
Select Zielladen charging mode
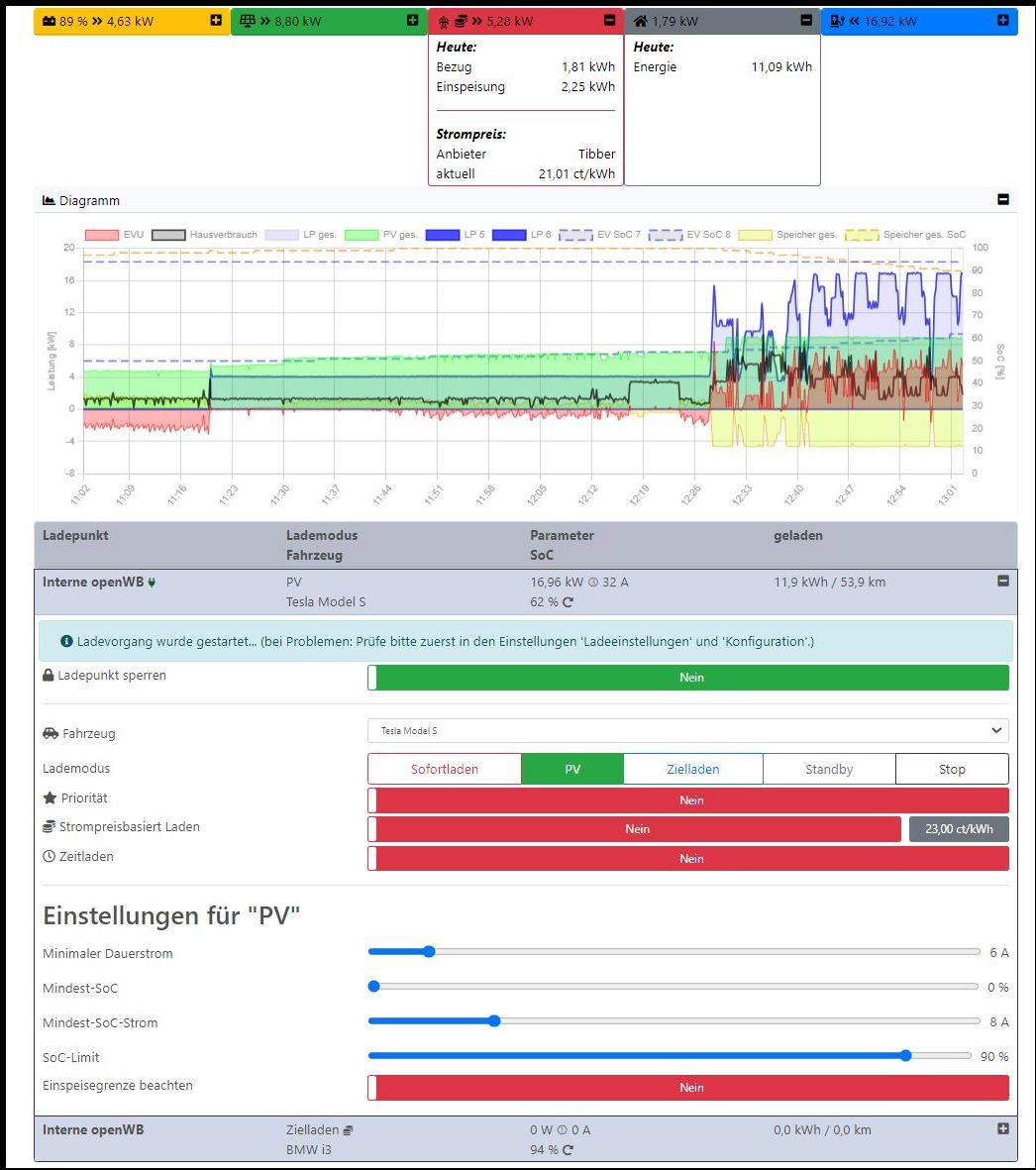692,769
